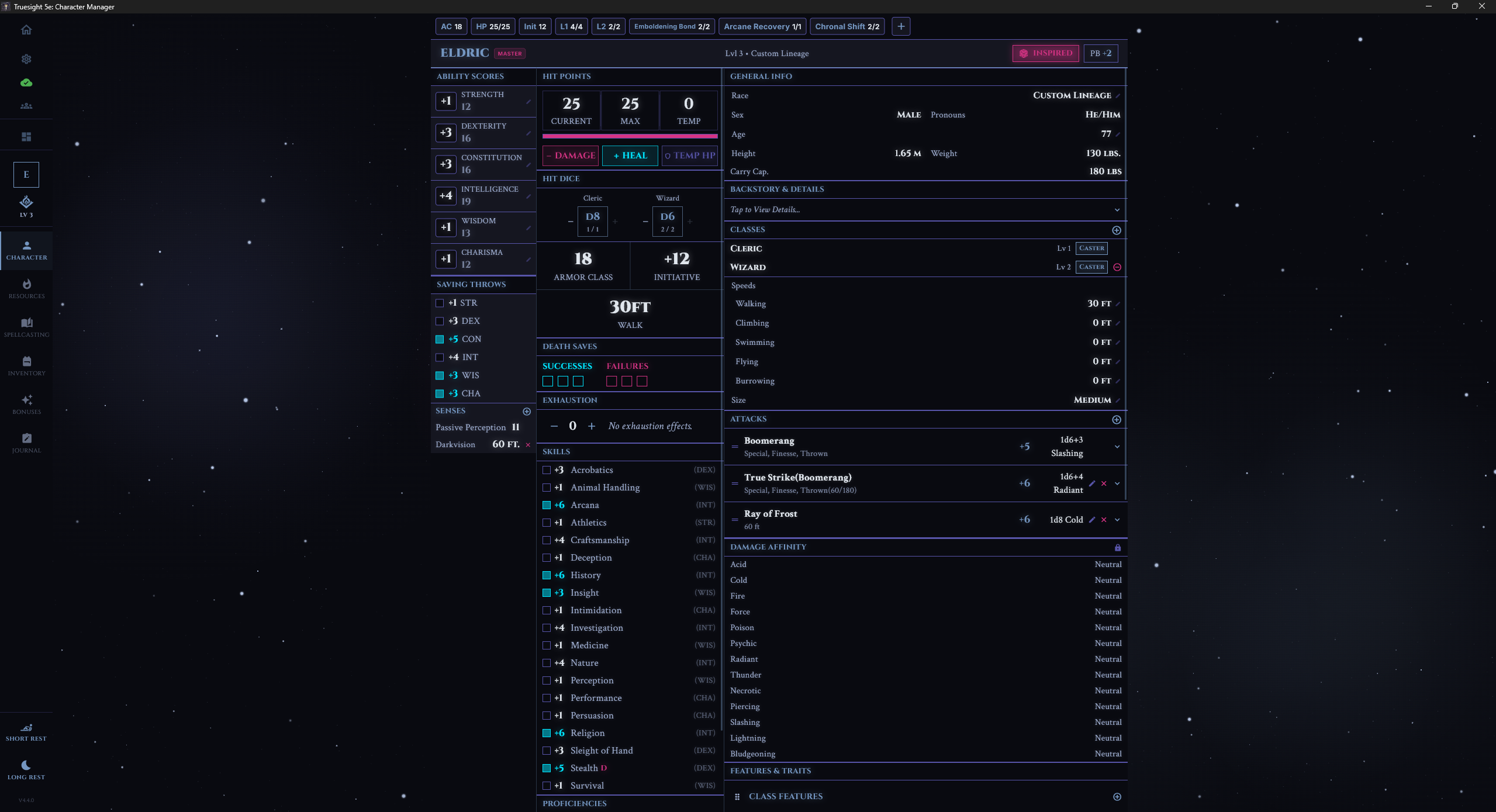Delete the Ray of Frost attack
Screen dimensions: 1496x812
pyautogui.click(x=1104, y=520)
